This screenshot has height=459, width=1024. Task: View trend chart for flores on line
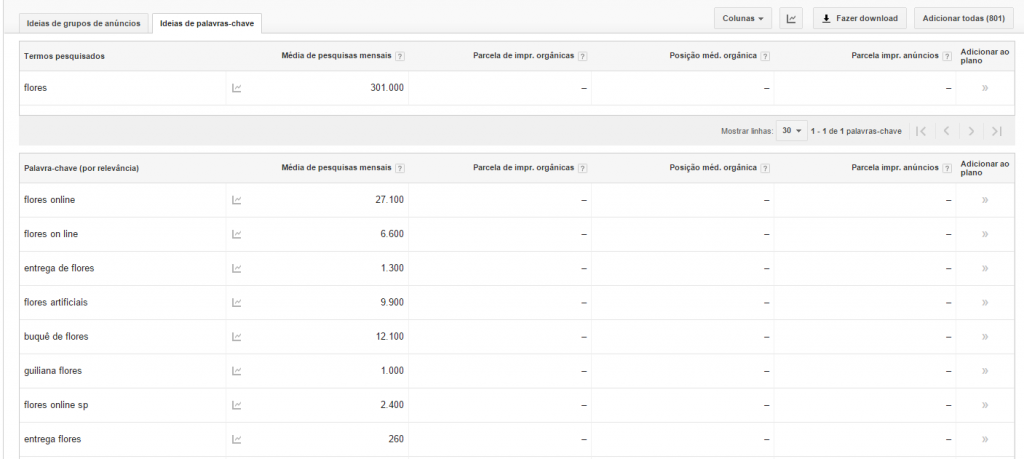pyautogui.click(x=237, y=234)
